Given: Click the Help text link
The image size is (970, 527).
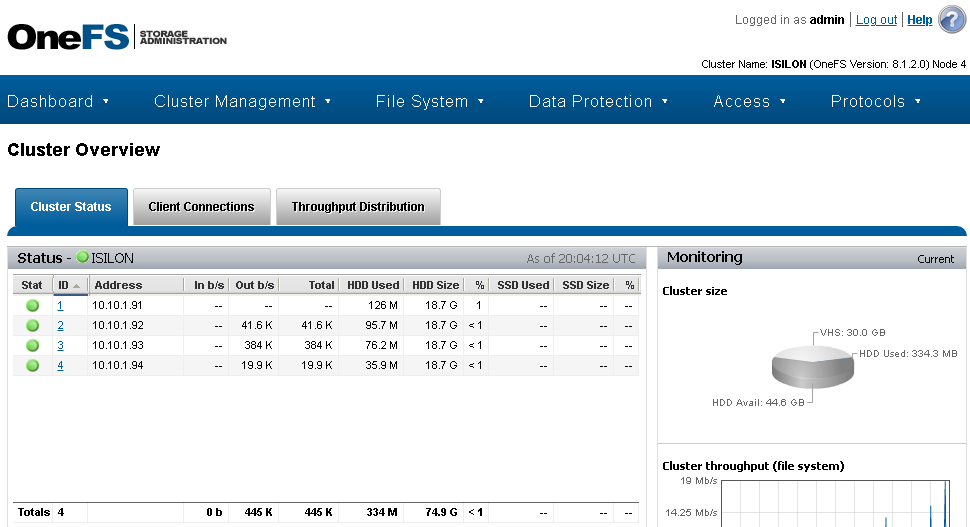Looking at the screenshot, I should [919, 20].
